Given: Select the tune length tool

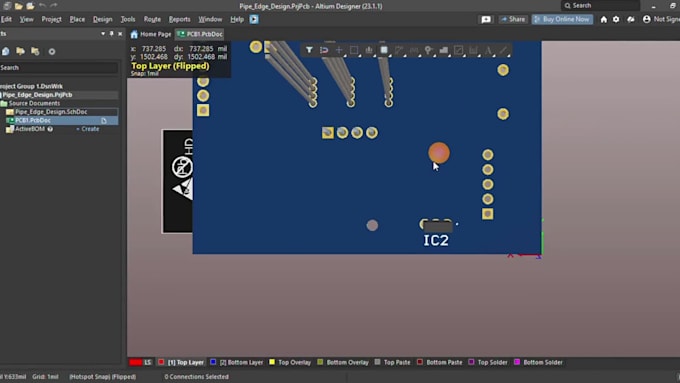Looking at the screenshot, I should click(414, 50).
